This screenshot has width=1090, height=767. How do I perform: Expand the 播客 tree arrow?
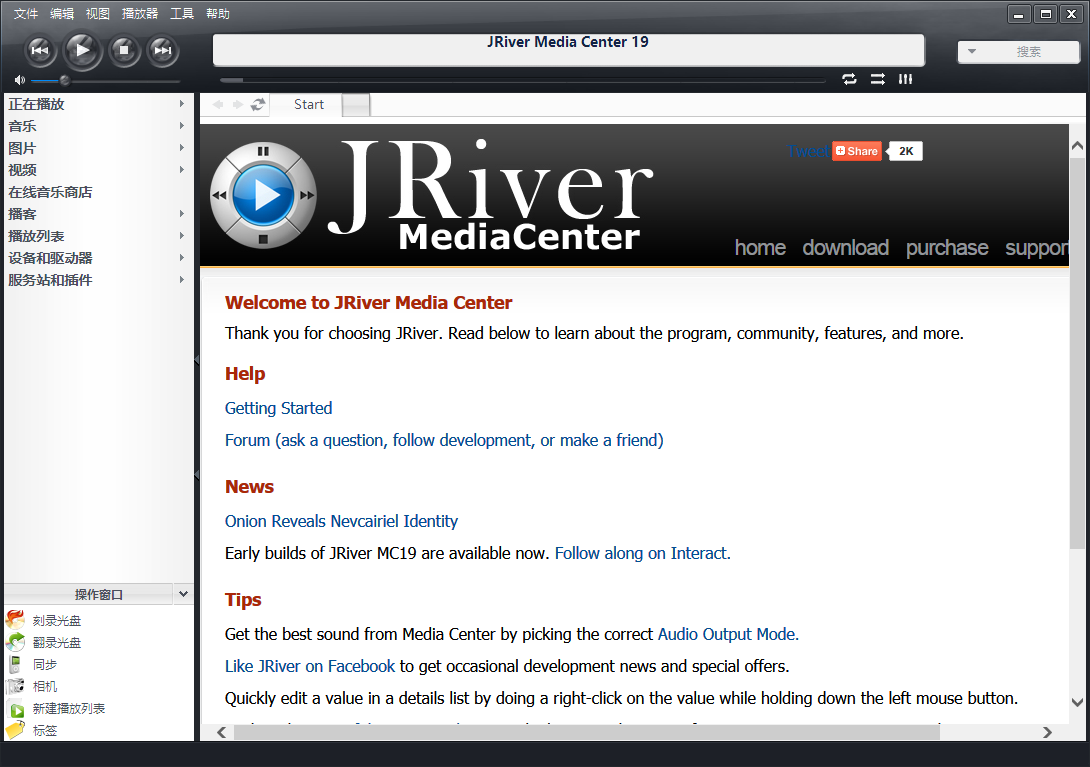coord(181,213)
